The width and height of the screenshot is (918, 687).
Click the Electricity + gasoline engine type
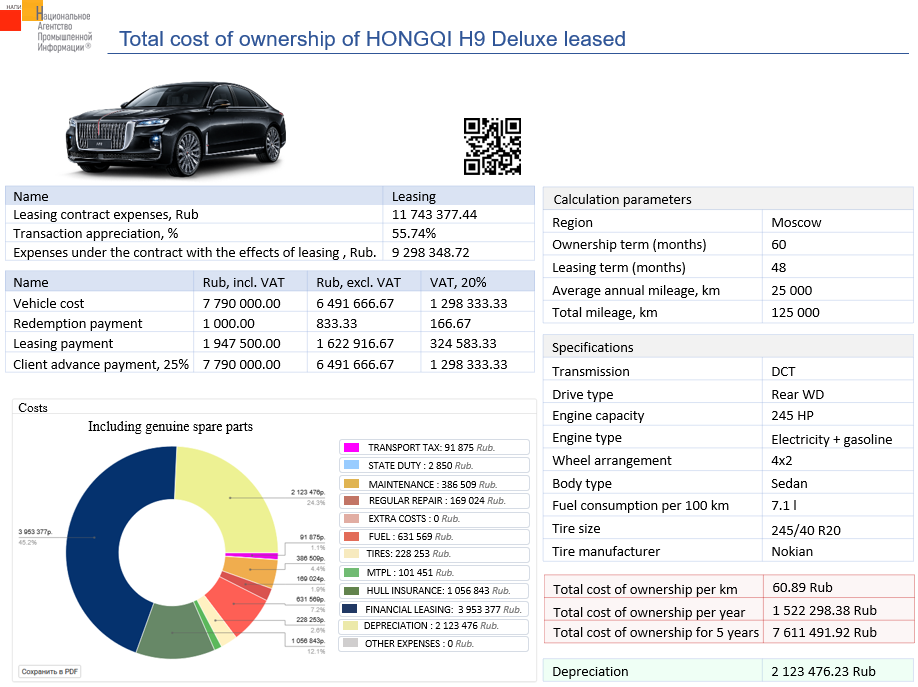pos(831,439)
